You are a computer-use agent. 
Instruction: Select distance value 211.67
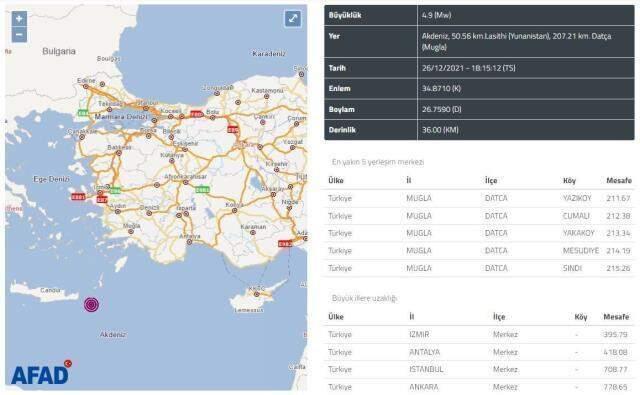618,198
